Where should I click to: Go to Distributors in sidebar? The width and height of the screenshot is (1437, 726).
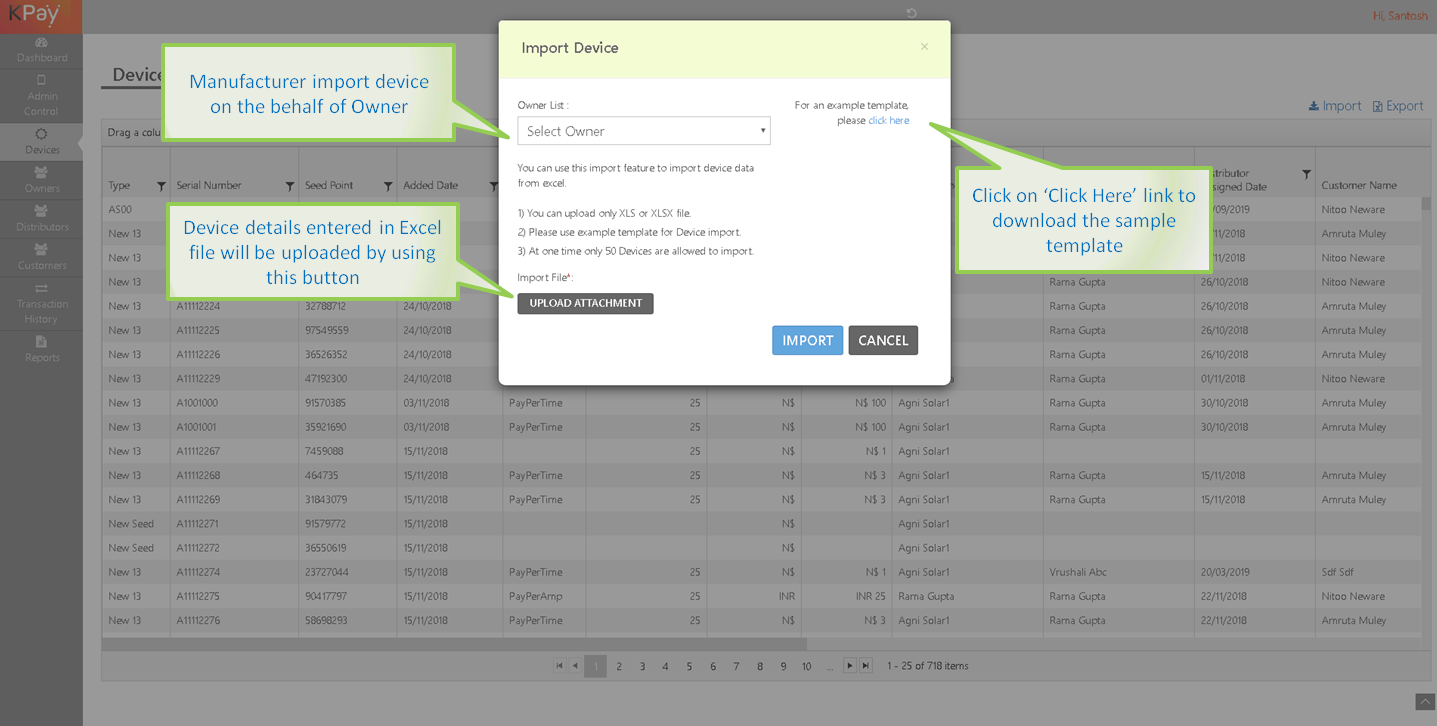(x=41, y=218)
